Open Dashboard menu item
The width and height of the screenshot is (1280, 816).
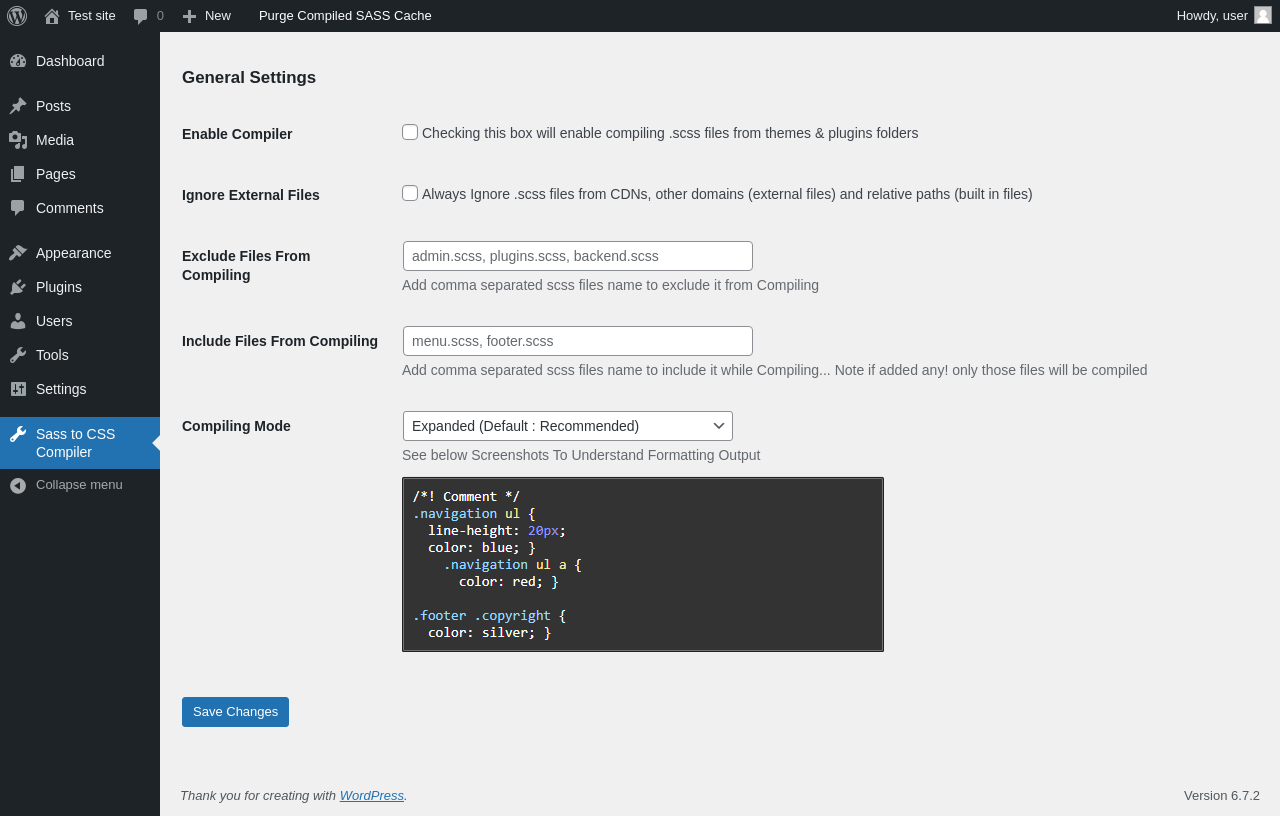click(x=80, y=61)
